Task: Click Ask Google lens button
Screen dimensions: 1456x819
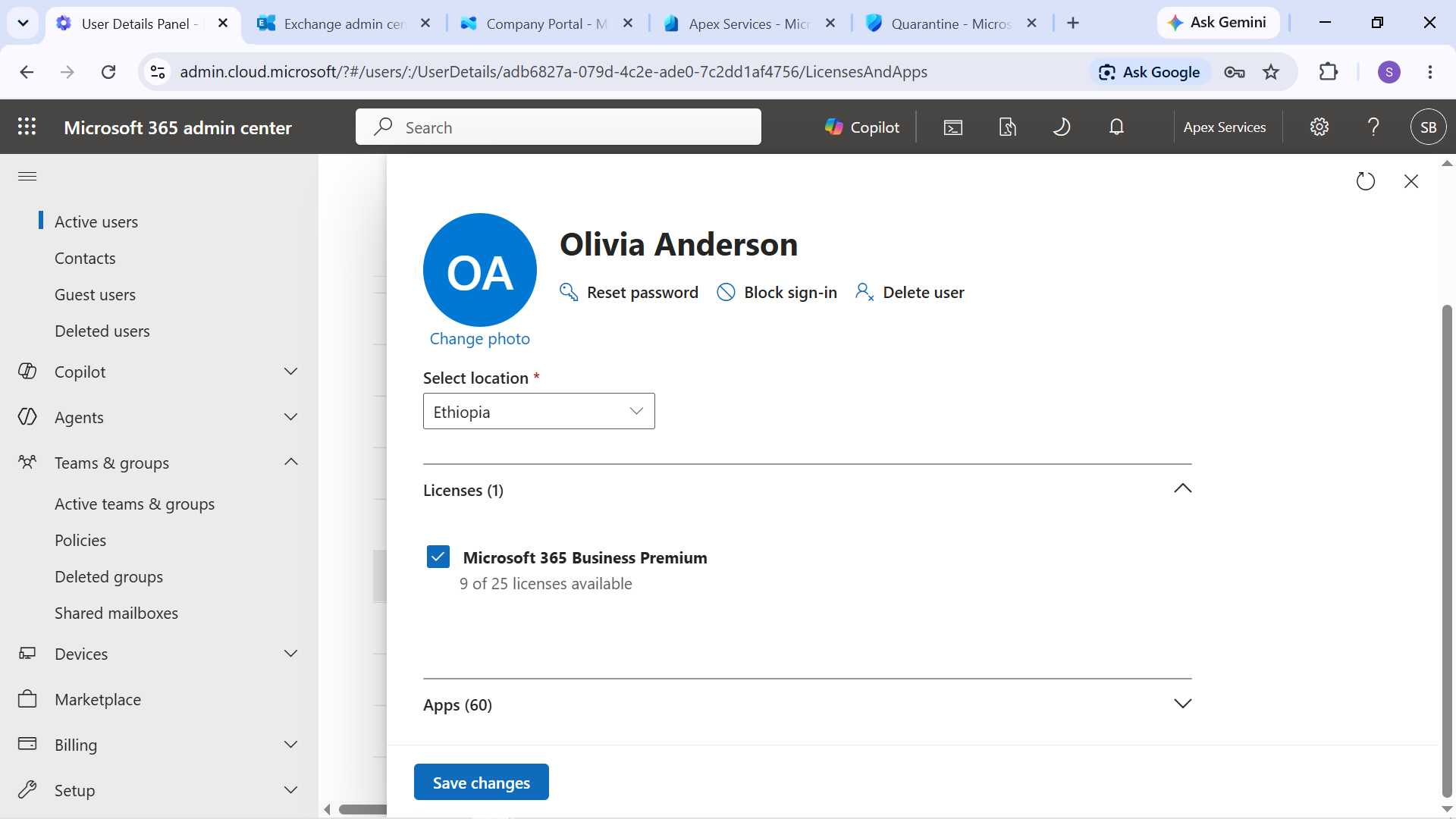Action: [1150, 72]
